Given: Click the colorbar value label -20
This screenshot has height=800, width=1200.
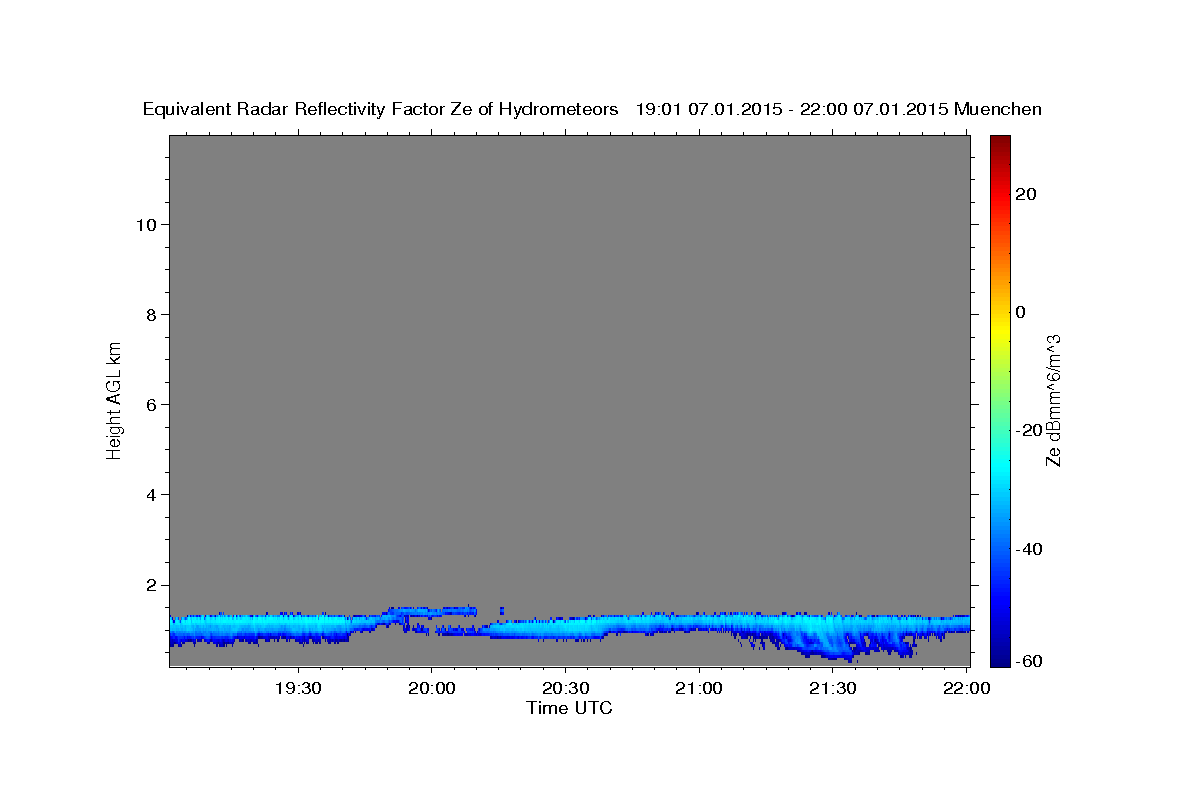Looking at the screenshot, I should pos(1027,430).
